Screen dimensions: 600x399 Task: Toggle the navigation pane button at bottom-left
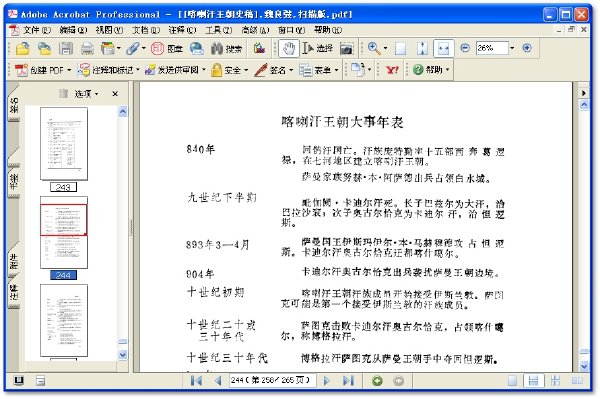[x=18, y=380]
